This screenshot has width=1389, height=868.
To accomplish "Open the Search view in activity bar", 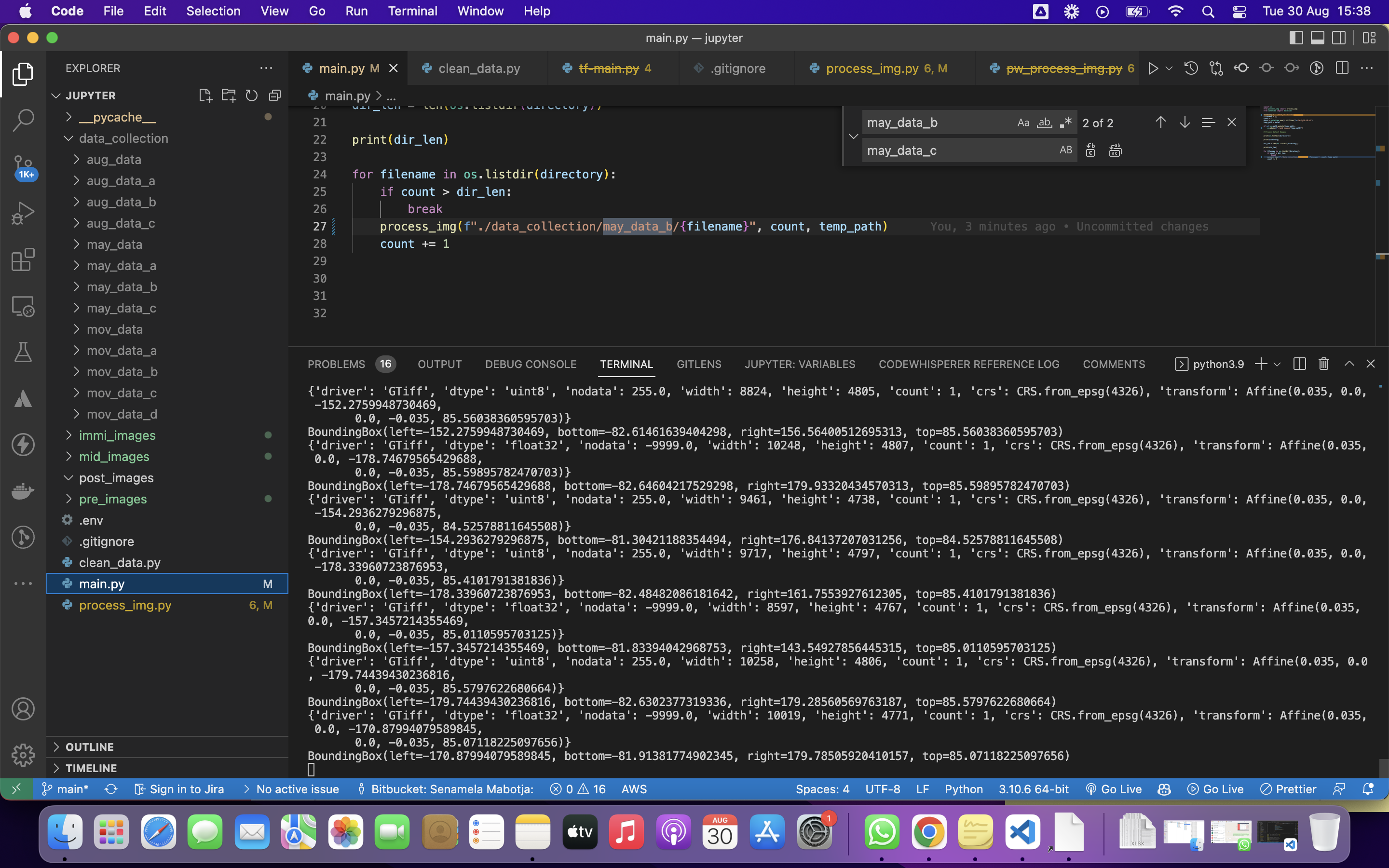I will click(x=23, y=120).
